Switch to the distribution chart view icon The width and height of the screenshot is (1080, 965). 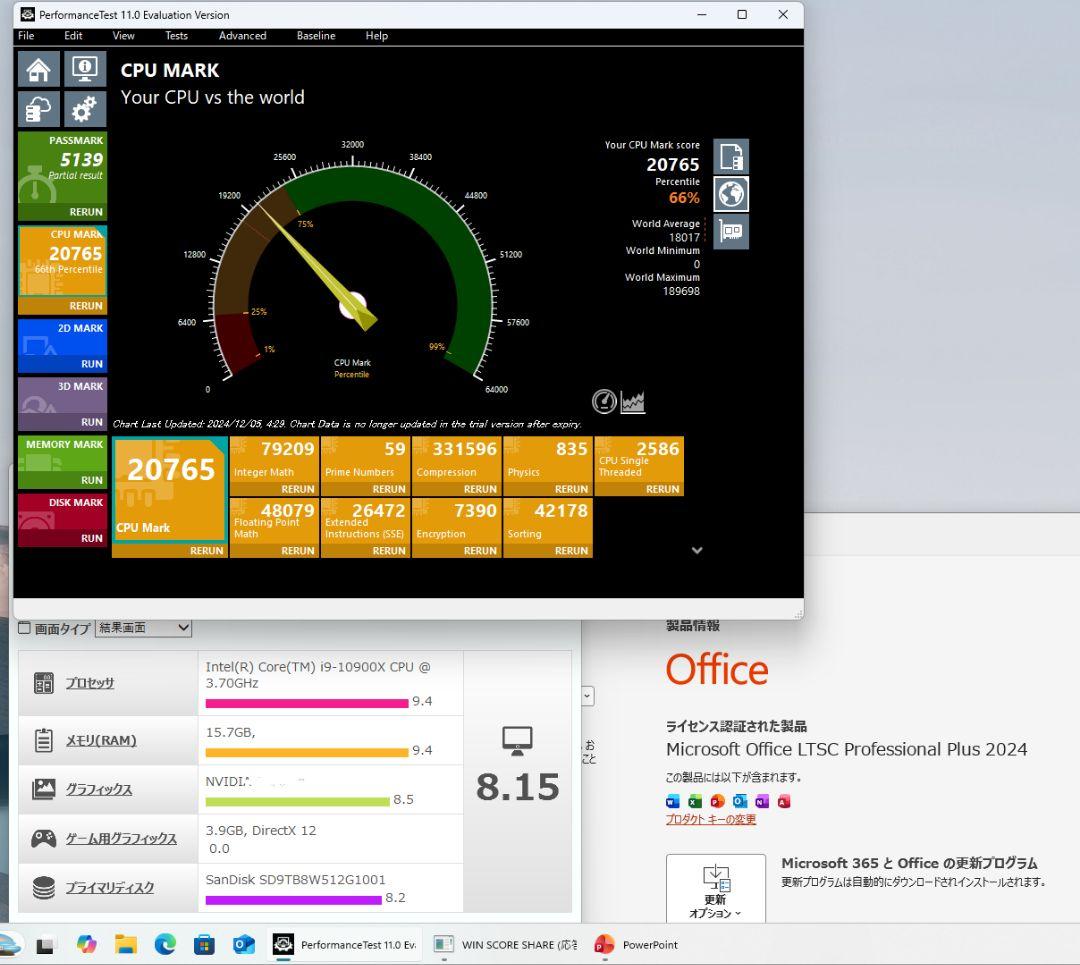coord(633,402)
